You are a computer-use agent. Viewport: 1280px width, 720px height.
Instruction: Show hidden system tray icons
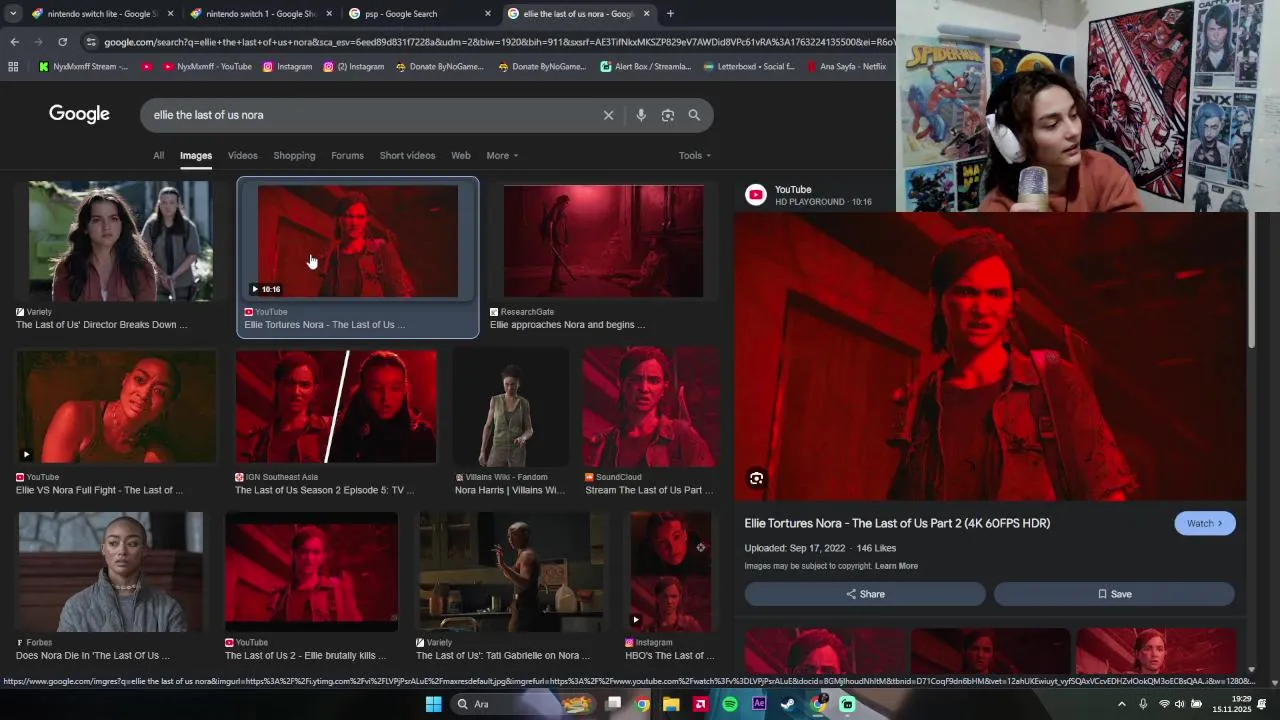1121,704
